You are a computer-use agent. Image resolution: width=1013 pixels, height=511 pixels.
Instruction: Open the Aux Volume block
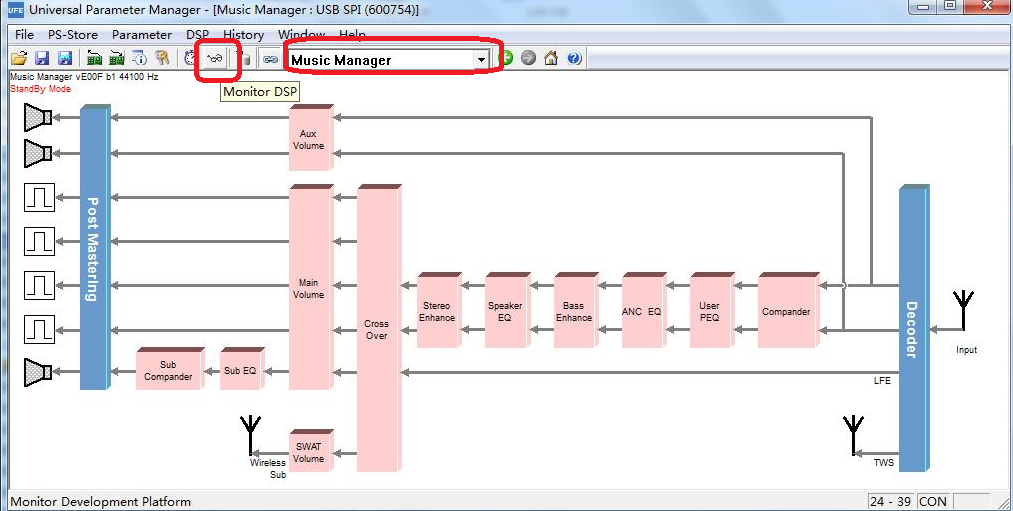(x=311, y=138)
